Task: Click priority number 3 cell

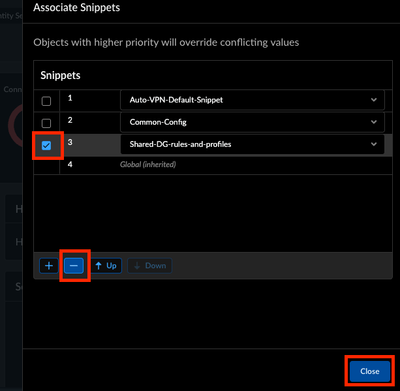Action: 70,142
